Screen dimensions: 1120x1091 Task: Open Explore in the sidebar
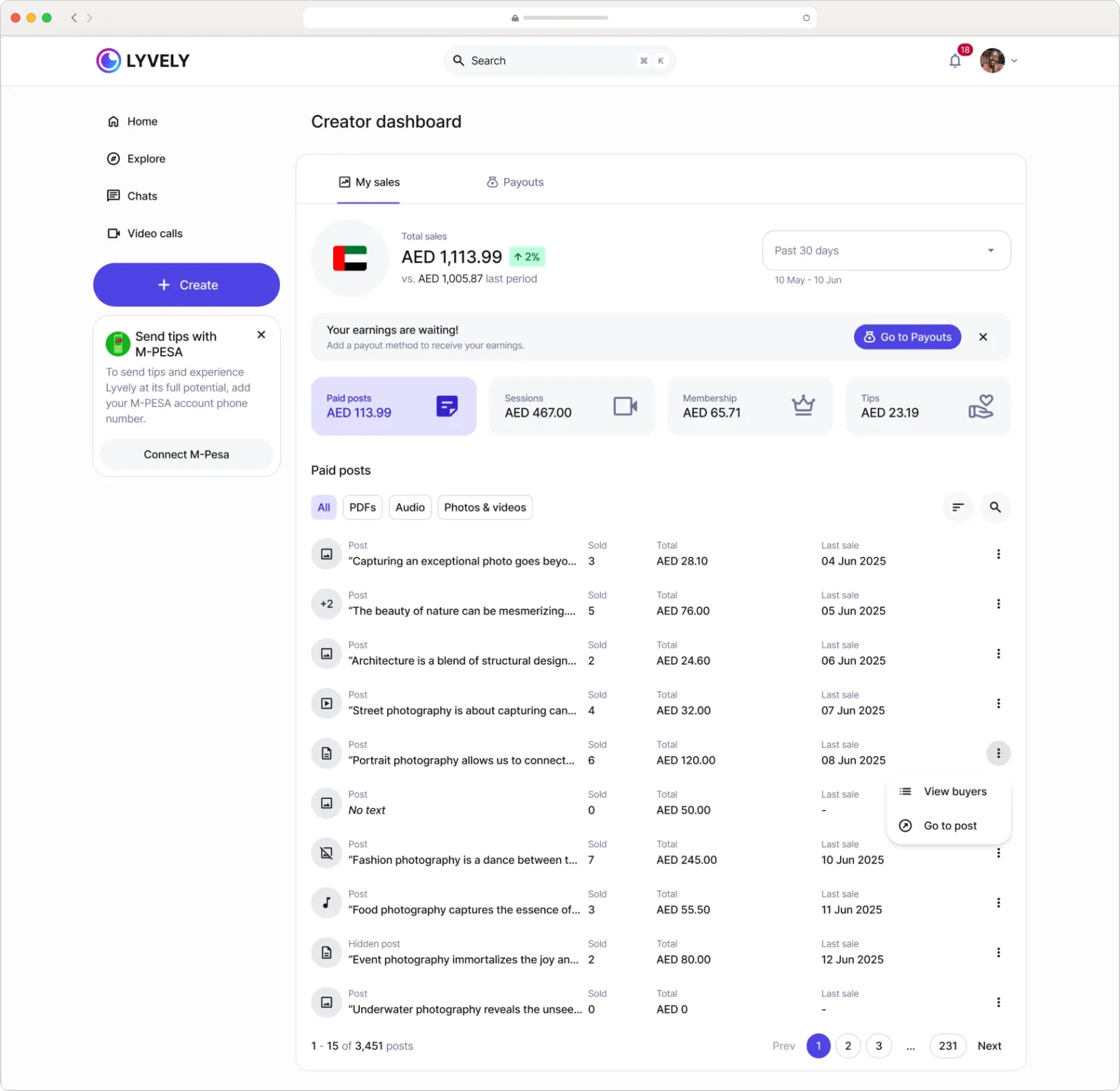tap(136, 159)
